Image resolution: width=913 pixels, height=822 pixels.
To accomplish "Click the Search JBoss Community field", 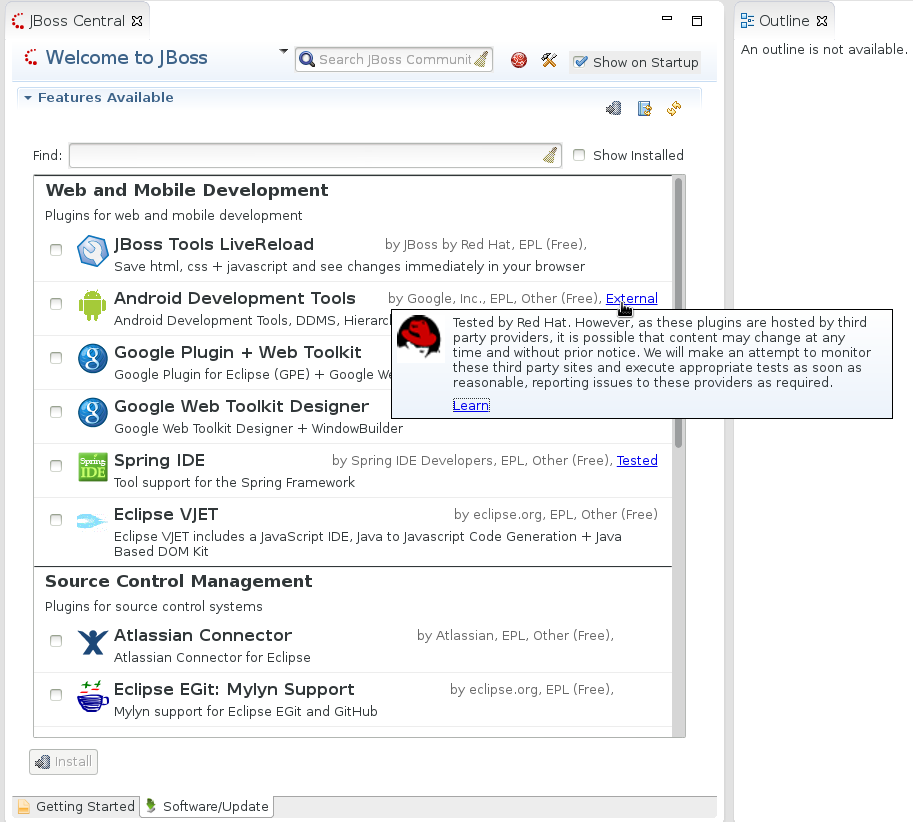I will pos(394,59).
